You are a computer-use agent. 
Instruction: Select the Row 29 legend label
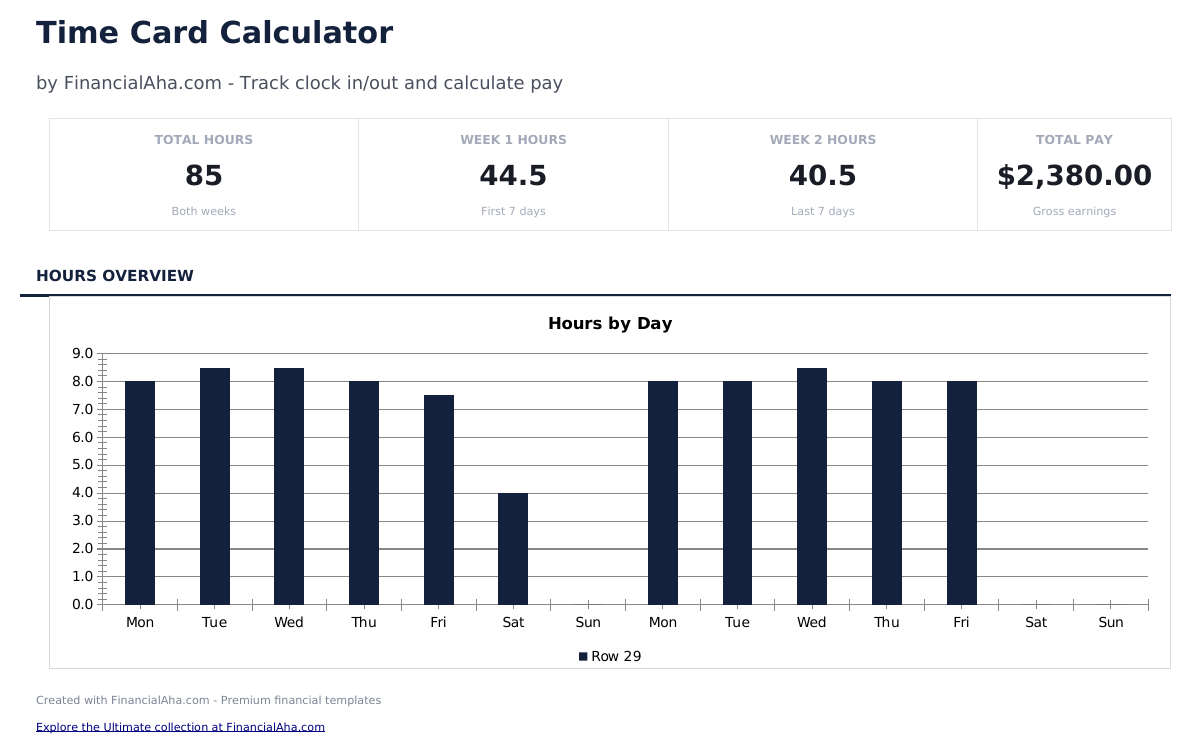click(x=616, y=657)
